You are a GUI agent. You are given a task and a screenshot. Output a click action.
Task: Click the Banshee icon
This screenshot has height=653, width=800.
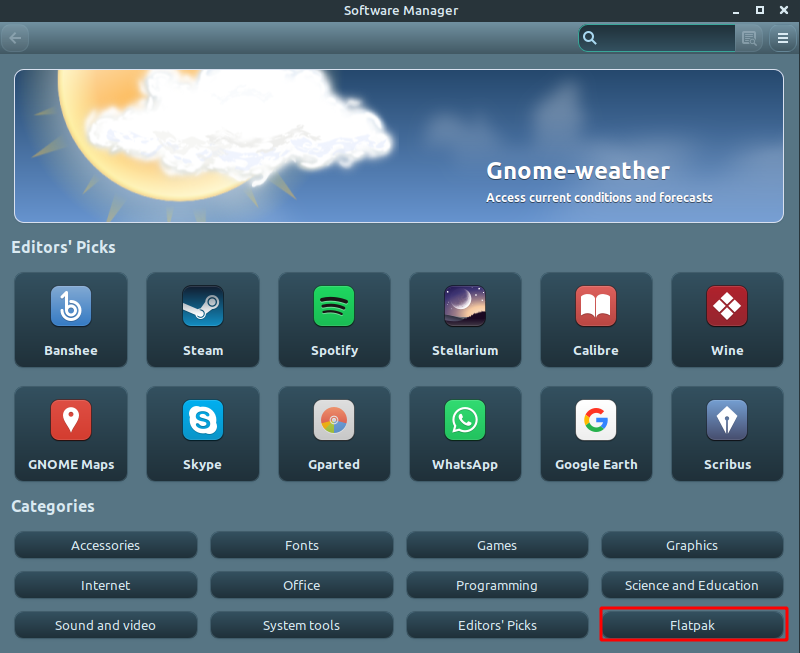[x=71, y=320]
